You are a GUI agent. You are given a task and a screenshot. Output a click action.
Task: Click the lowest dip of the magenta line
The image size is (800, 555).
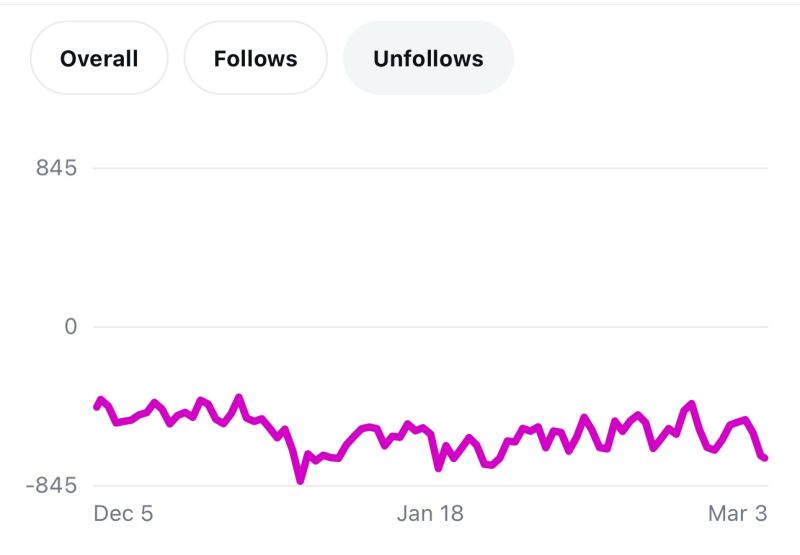300,480
